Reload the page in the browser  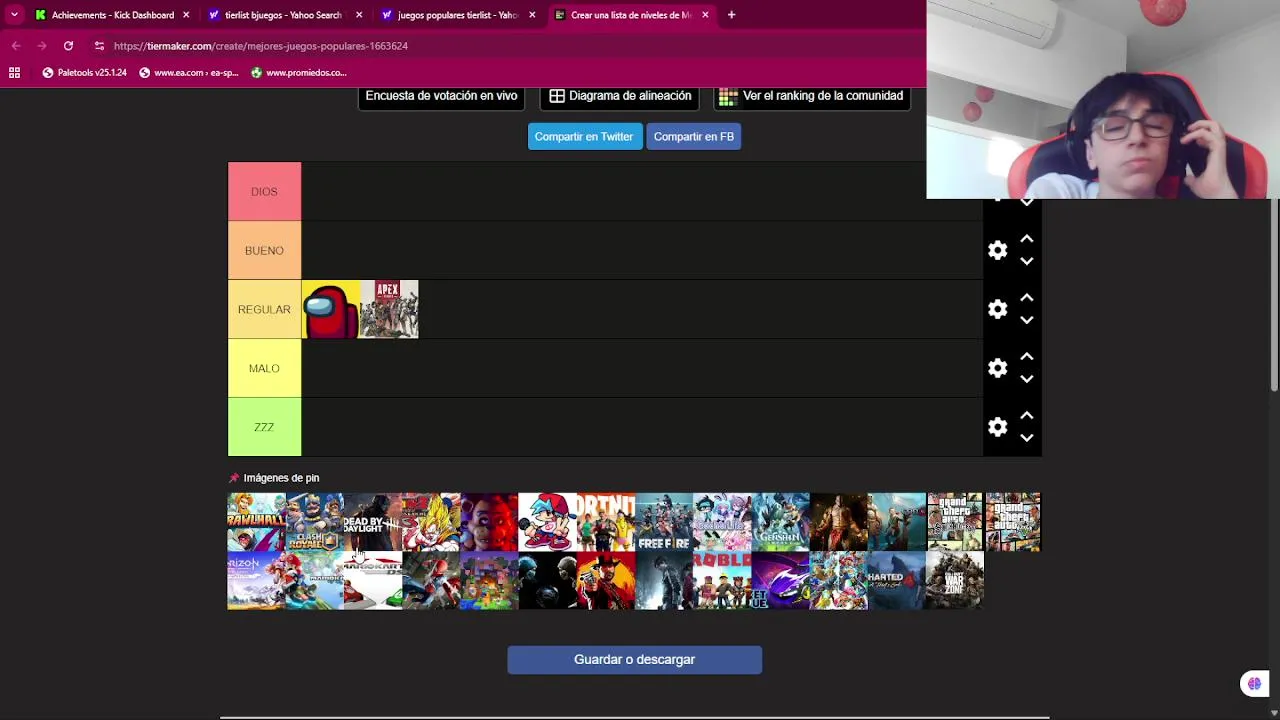coord(68,46)
